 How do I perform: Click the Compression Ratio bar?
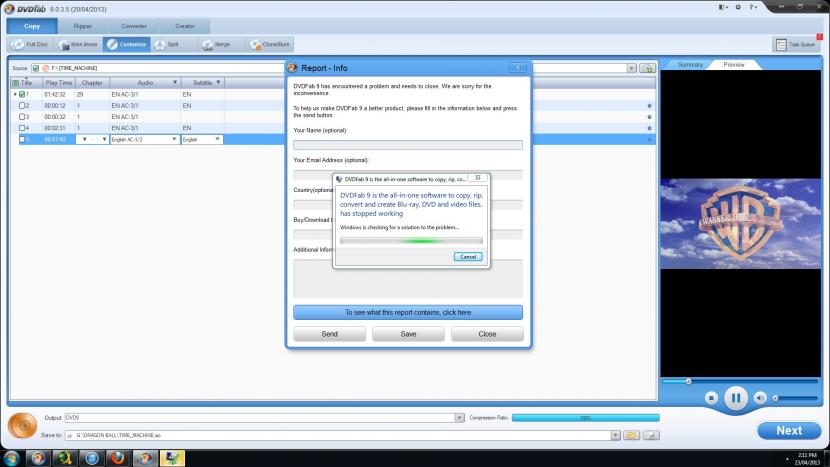tap(585, 418)
